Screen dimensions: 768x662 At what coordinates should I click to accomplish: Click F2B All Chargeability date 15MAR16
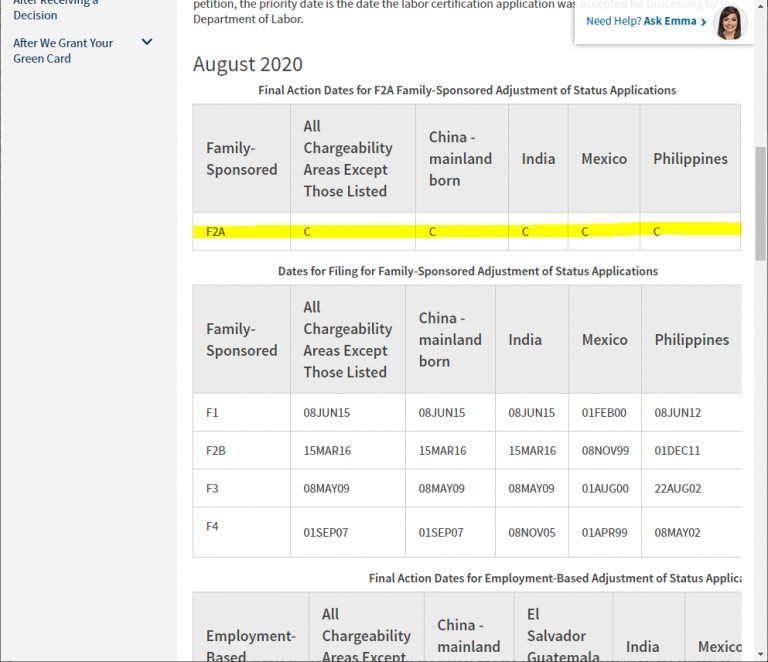pos(327,450)
